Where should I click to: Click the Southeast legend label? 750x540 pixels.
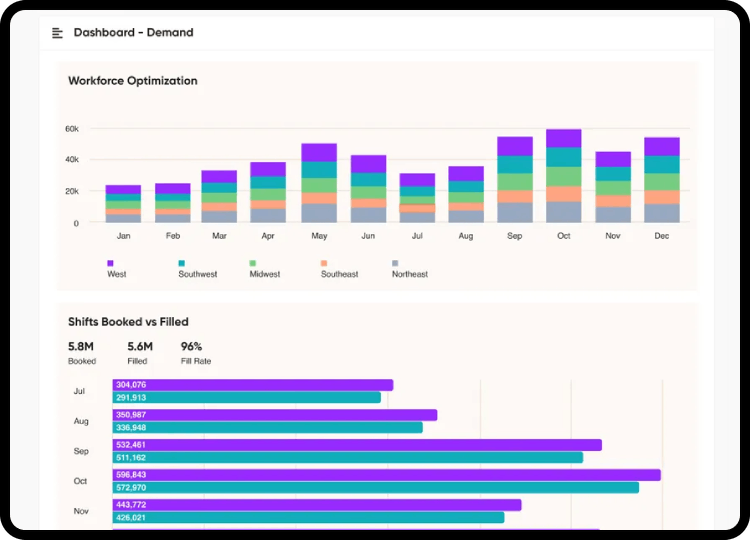[339, 274]
